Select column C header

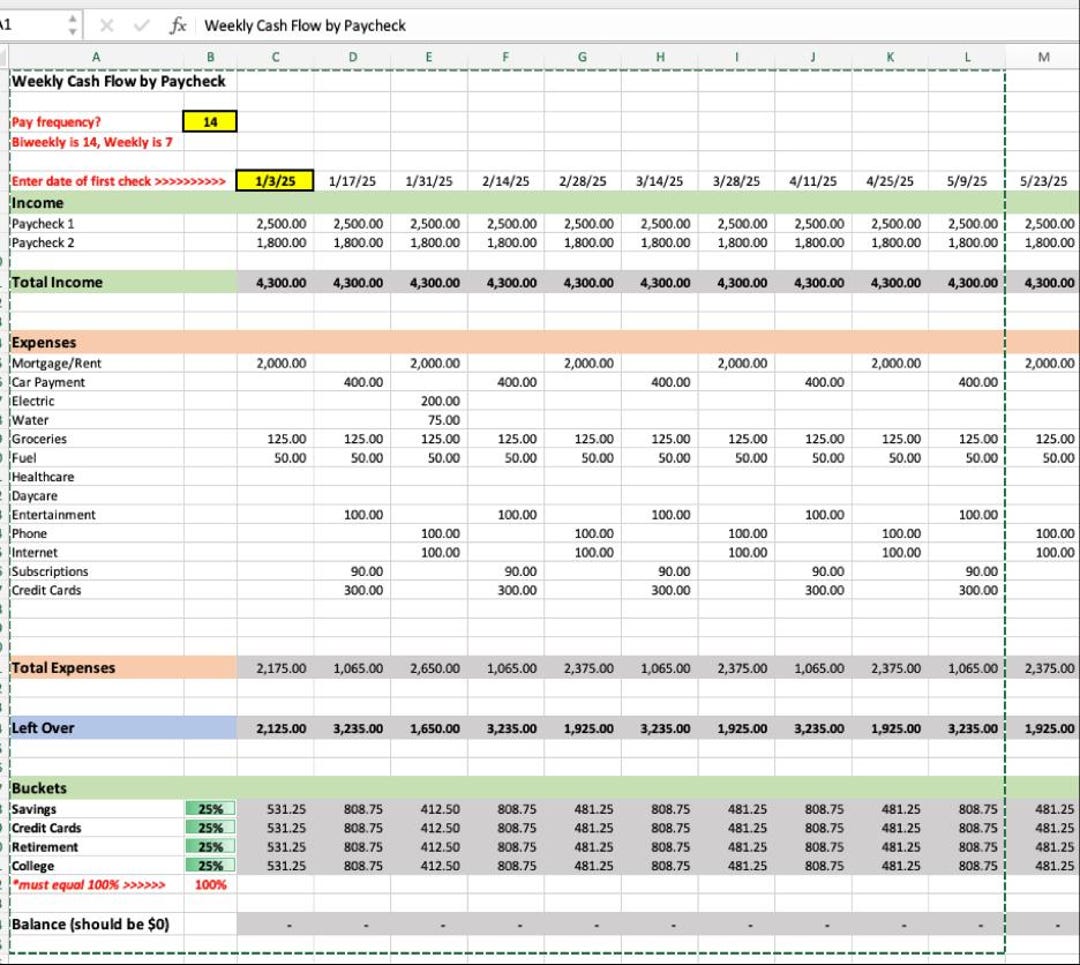click(274, 58)
